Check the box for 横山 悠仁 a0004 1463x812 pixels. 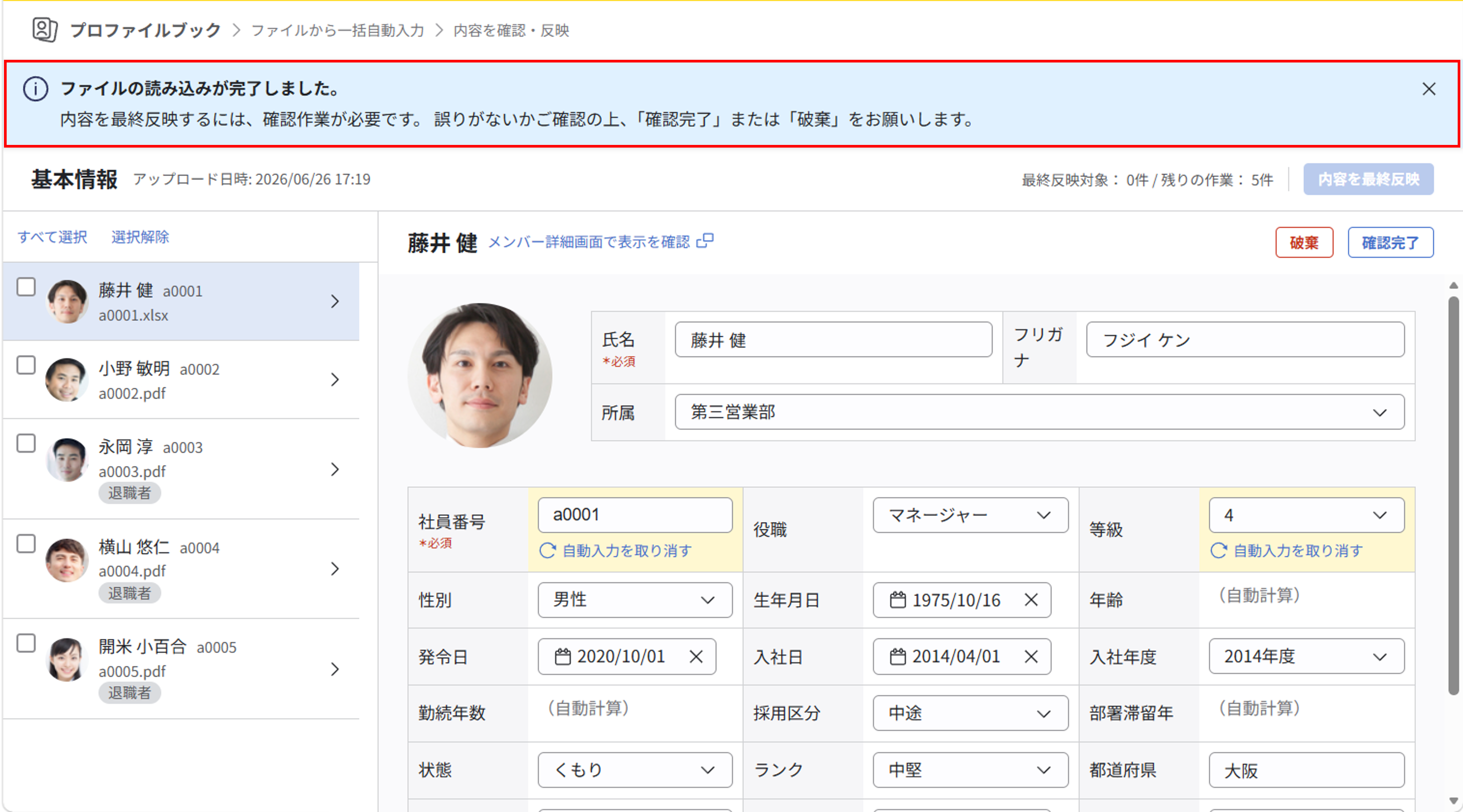(26, 544)
